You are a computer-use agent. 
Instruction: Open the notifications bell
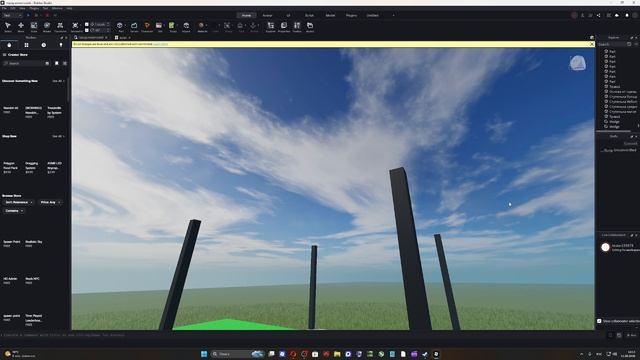627,15
